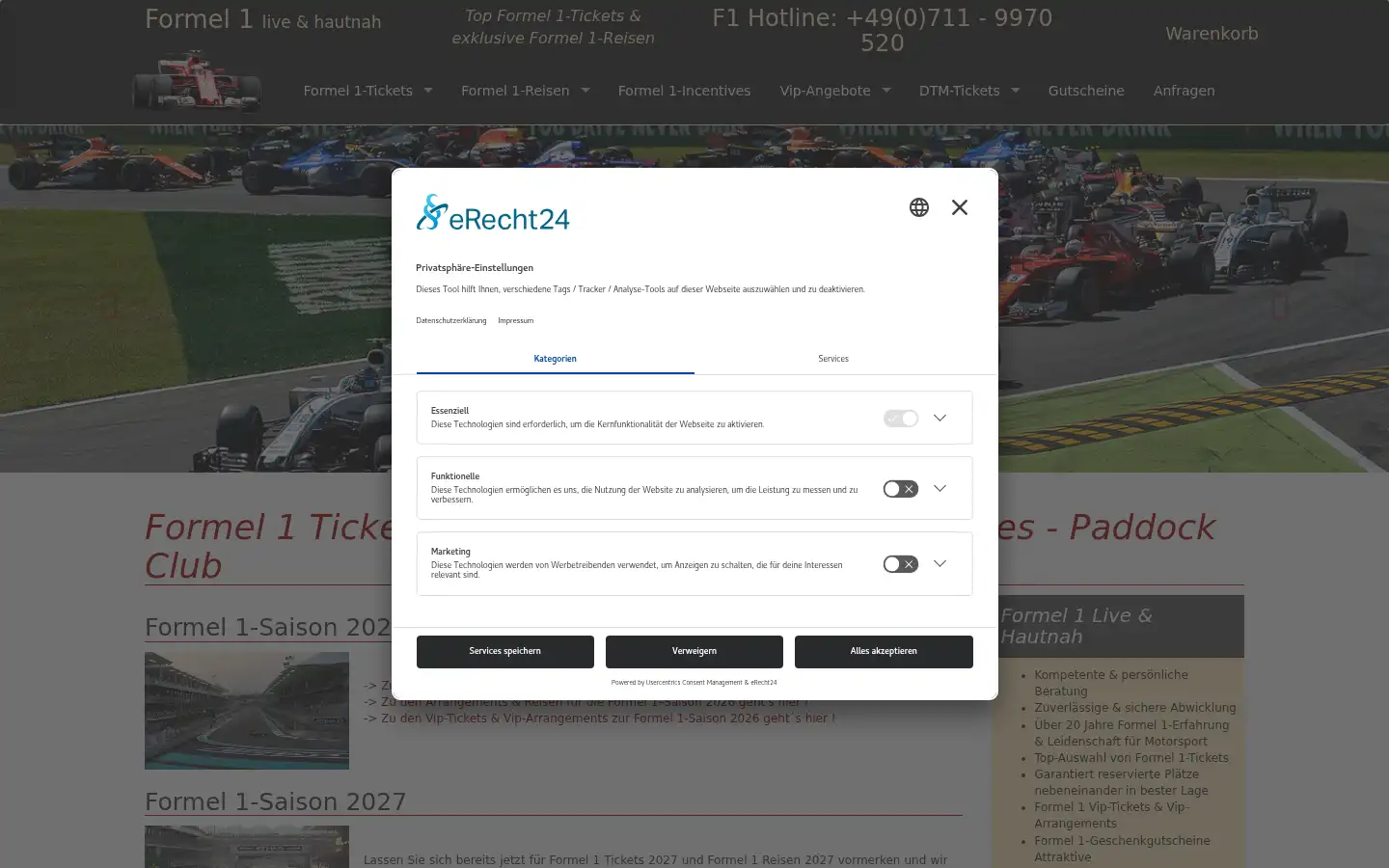
Task: Toggle the Essenziell category switch
Action: (x=901, y=419)
